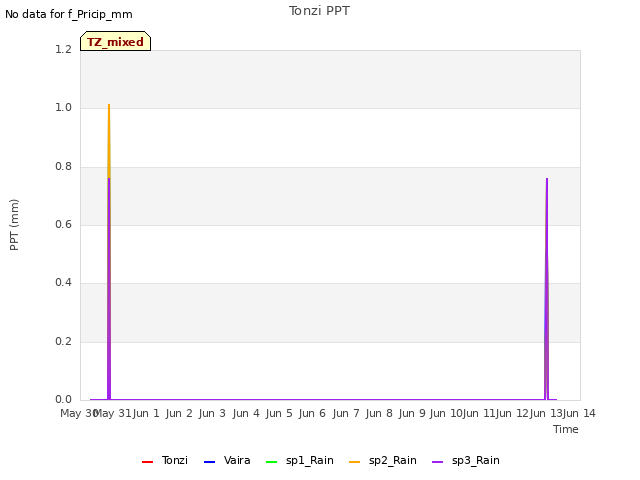Toggle the sp1_Rain legend entry
This screenshot has width=640, height=480.
click(300, 460)
